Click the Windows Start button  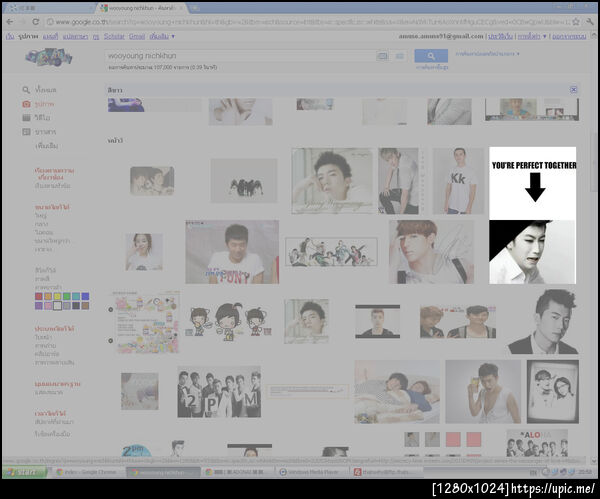click(x=24, y=472)
